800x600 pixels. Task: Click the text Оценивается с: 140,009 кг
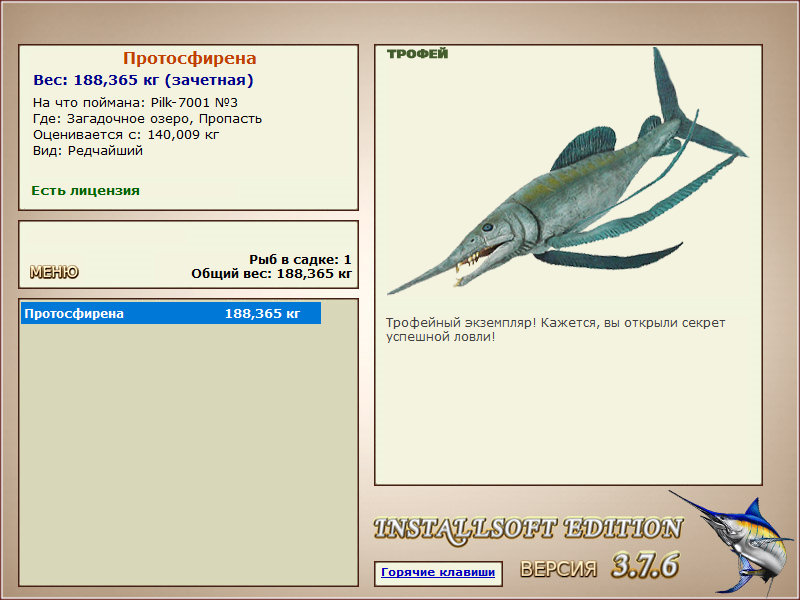pos(126,135)
